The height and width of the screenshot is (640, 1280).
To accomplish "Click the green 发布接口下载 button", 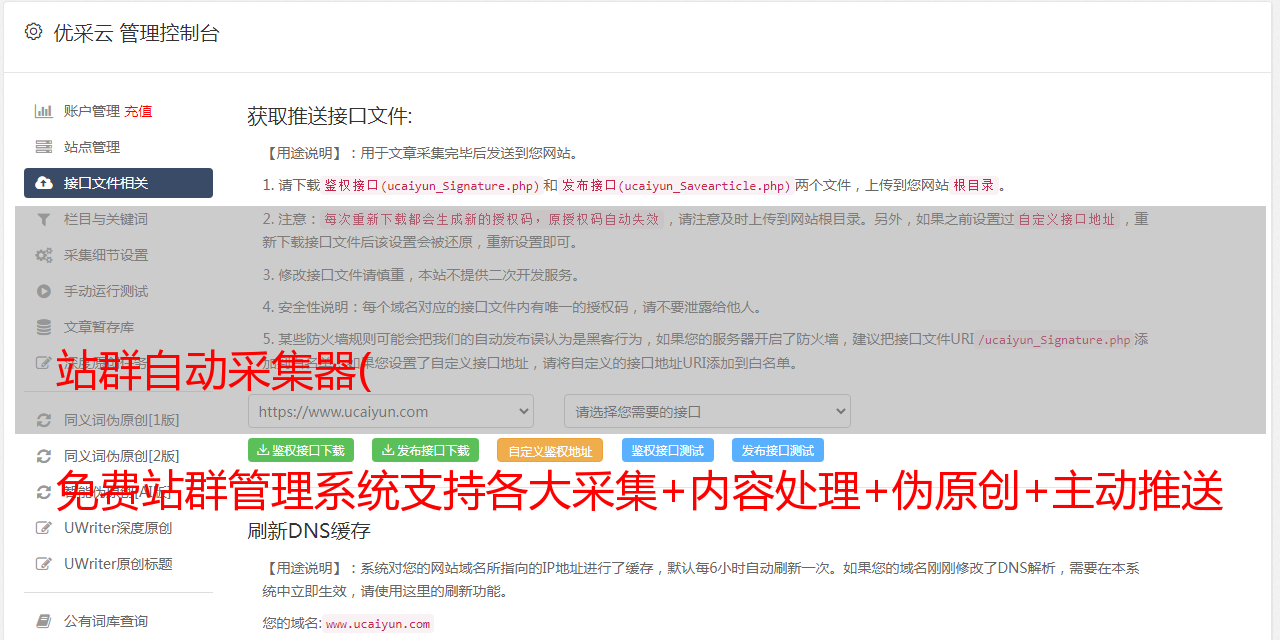I will pos(425,451).
